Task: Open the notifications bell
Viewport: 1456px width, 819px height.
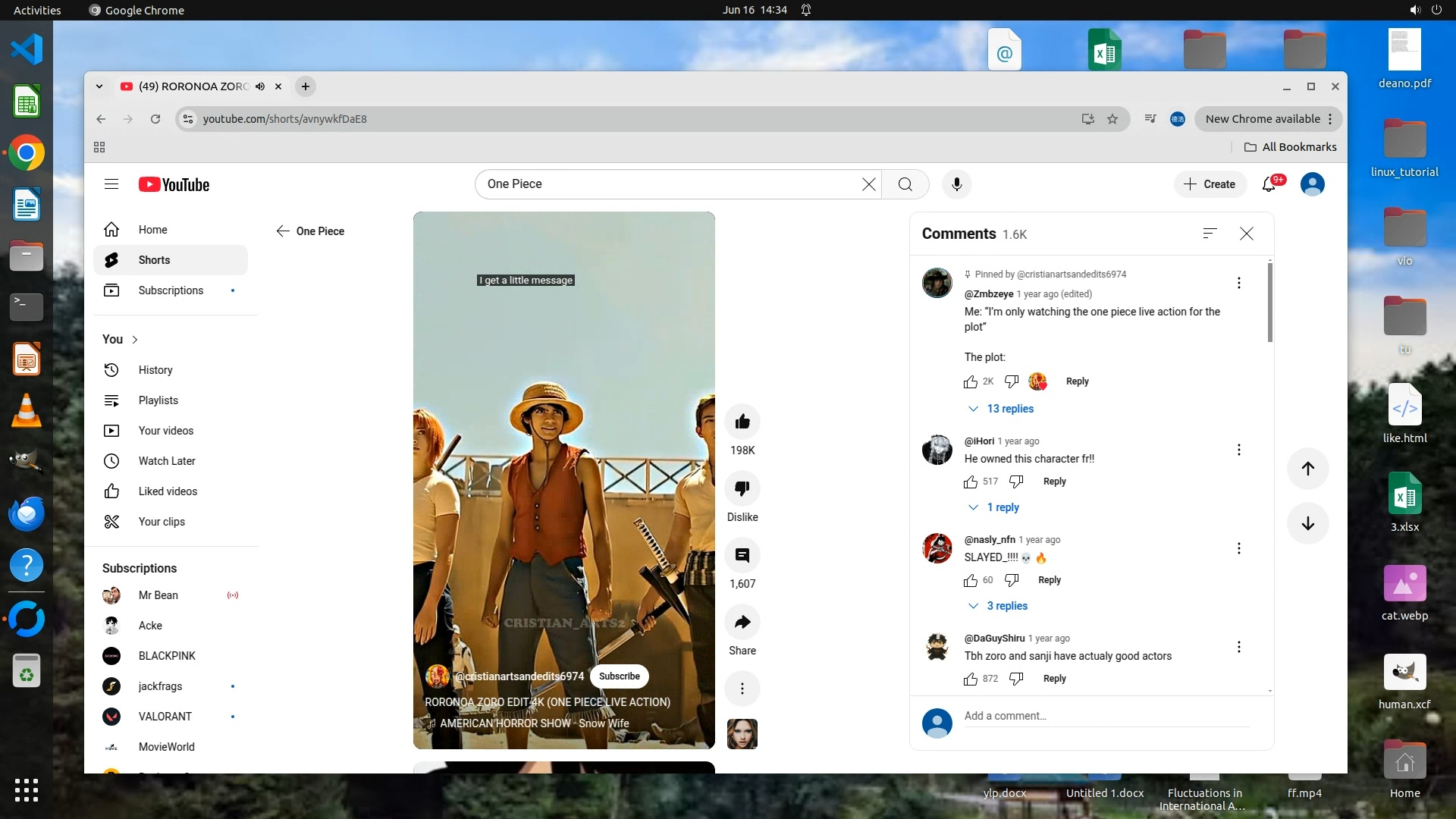Action: 1269,184
